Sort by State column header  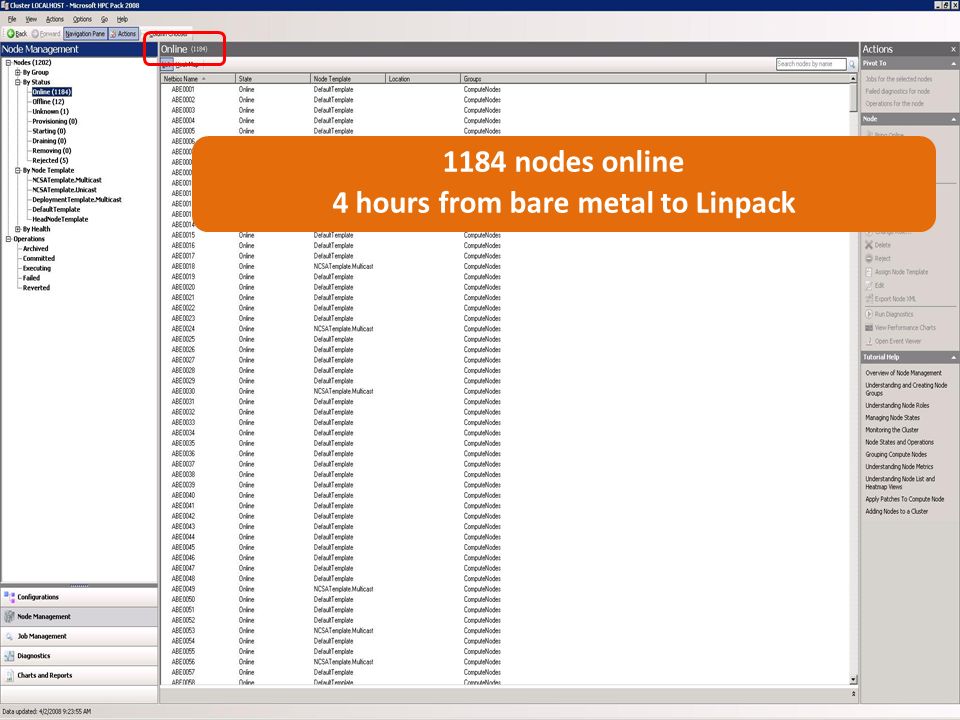pos(273,79)
